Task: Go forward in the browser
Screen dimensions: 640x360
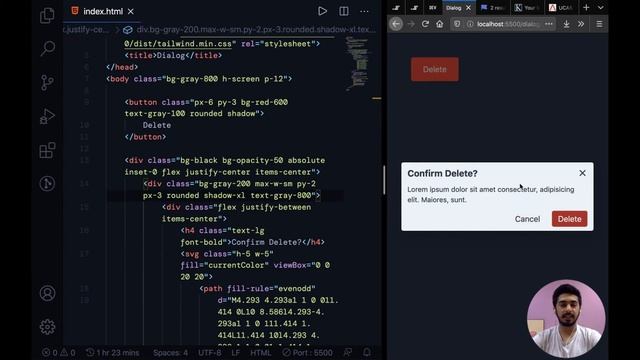Action: pyautogui.click(x=411, y=24)
